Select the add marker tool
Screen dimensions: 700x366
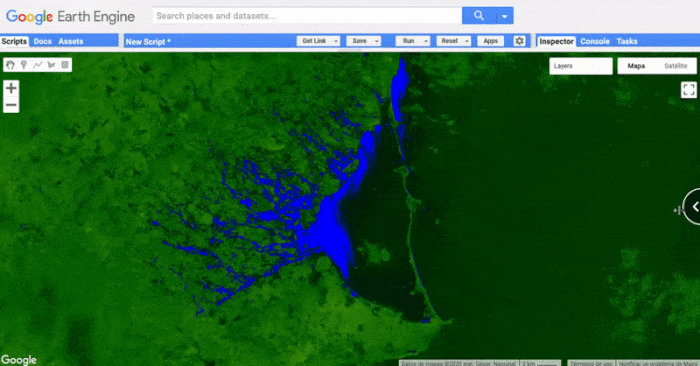click(24, 65)
